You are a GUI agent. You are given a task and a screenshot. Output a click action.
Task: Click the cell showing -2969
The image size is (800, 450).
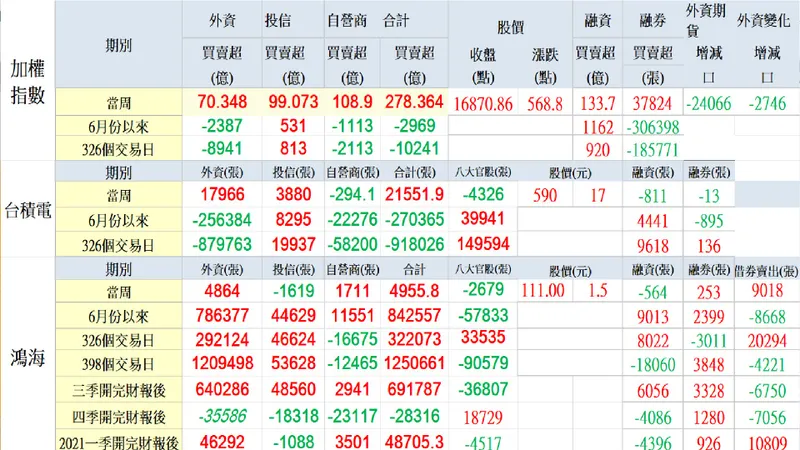coord(414,126)
